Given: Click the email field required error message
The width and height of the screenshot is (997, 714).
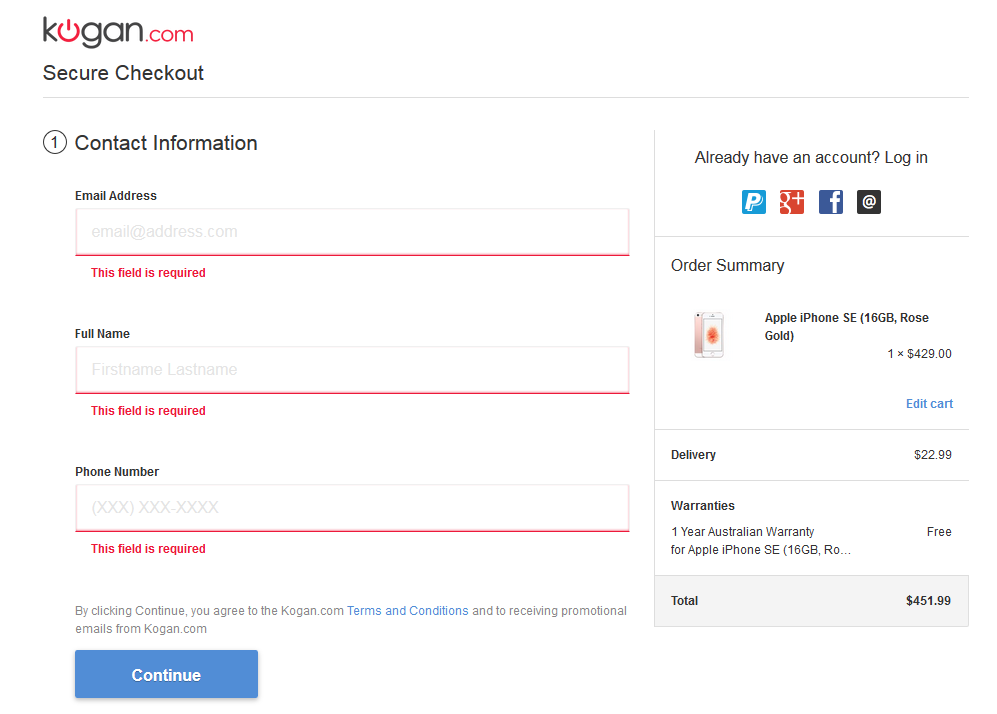Looking at the screenshot, I should (x=148, y=273).
